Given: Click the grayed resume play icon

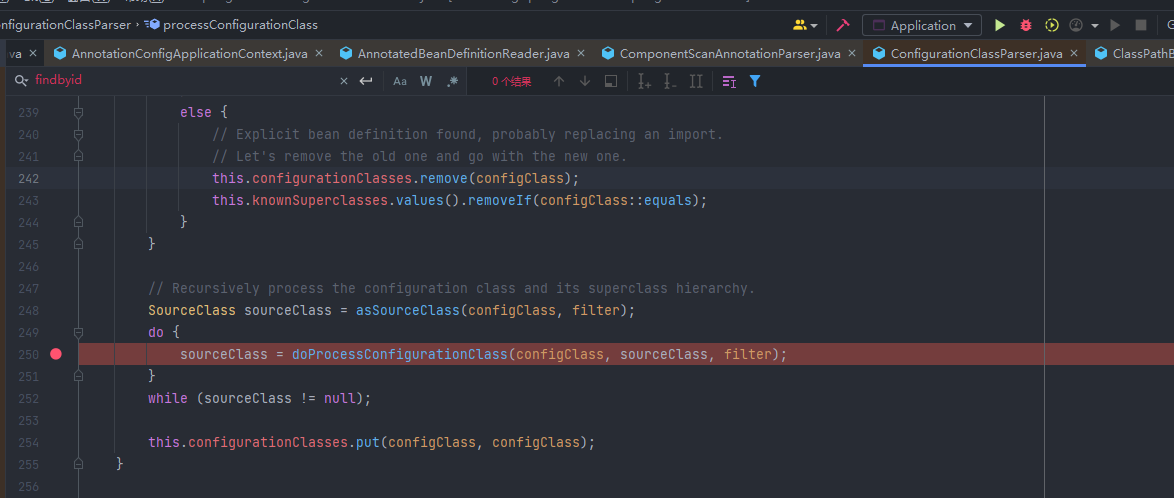Looking at the screenshot, I should 1116,25.
